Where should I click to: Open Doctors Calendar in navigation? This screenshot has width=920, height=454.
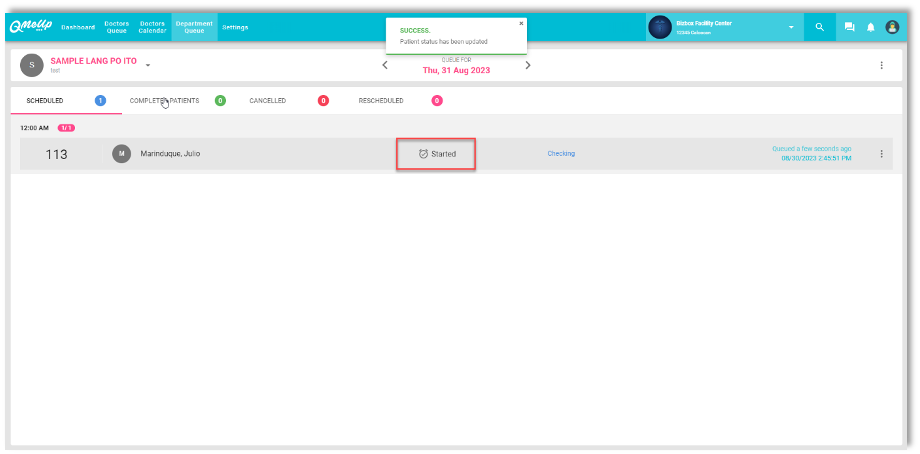pyautogui.click(x=152, y=27)
